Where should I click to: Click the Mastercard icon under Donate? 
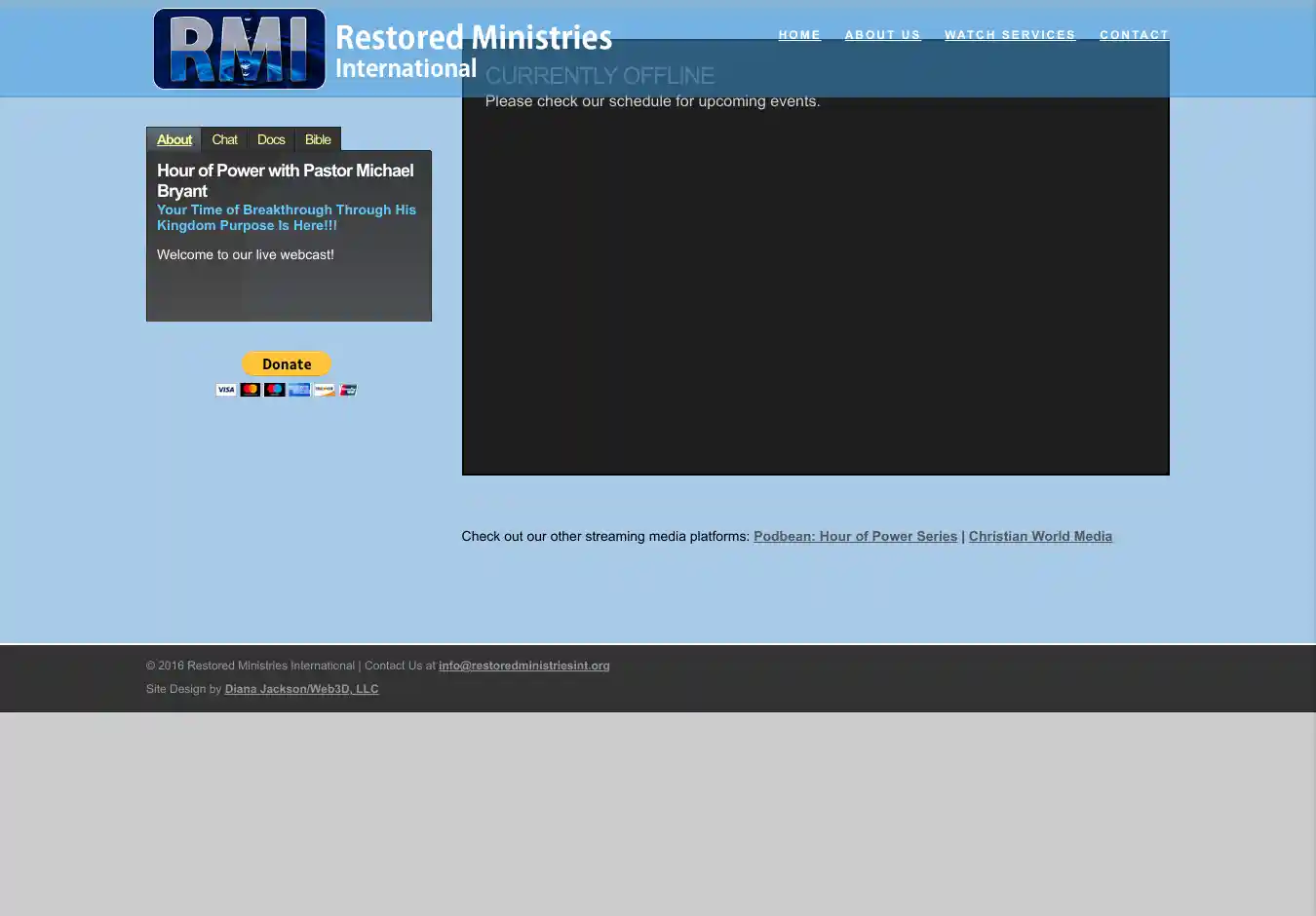coord(251,390)
